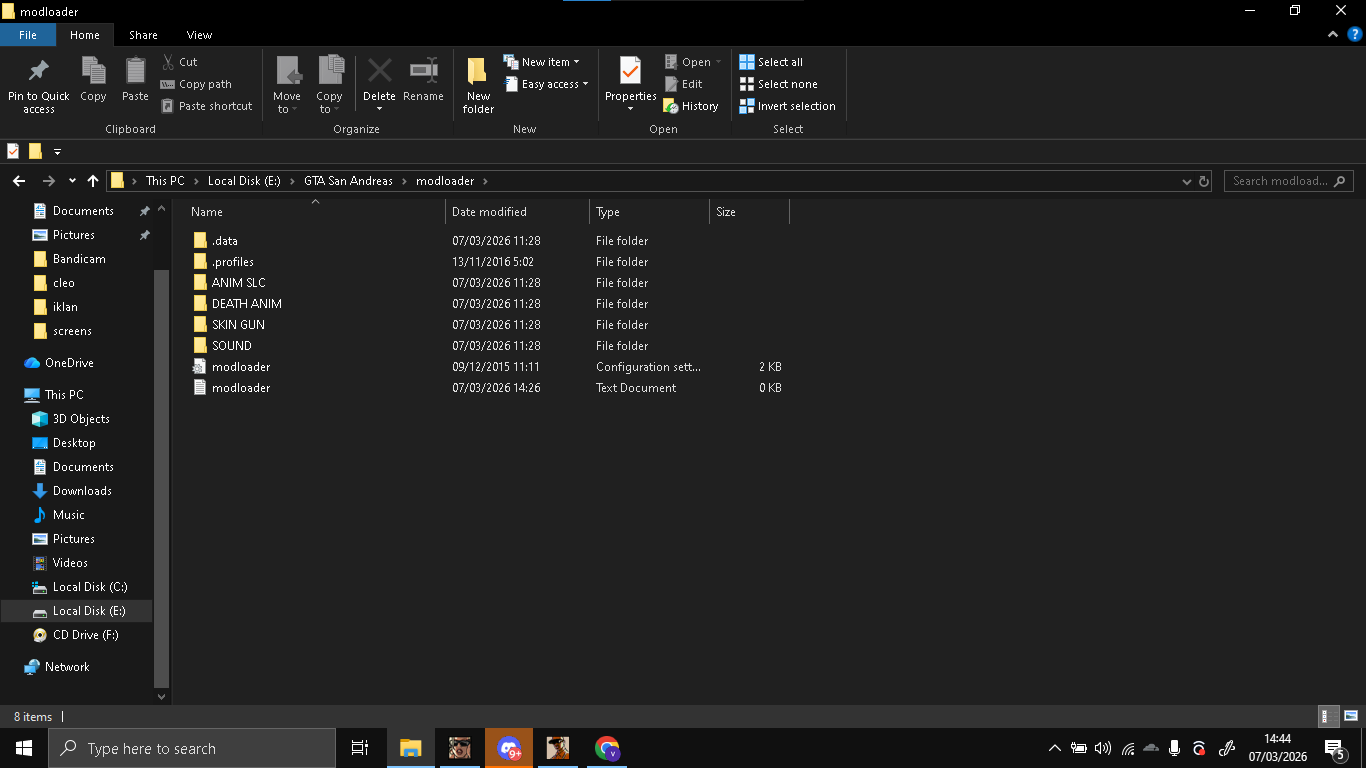Sort by the Size column header
The image size is (1366, 768).
pos(726,212)
